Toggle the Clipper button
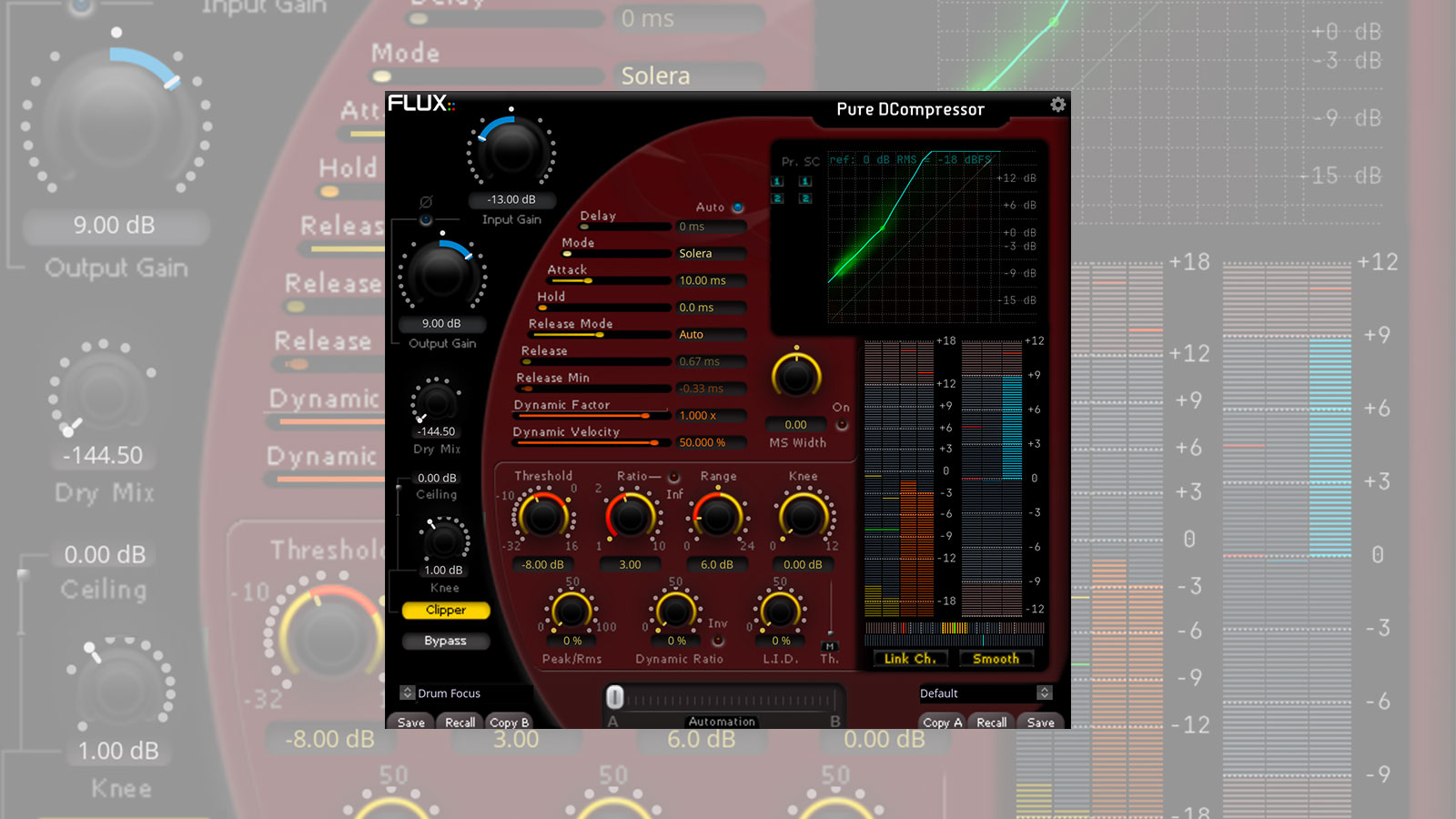1456x819 pixels. pyautogui.click(x=446, y=611)
